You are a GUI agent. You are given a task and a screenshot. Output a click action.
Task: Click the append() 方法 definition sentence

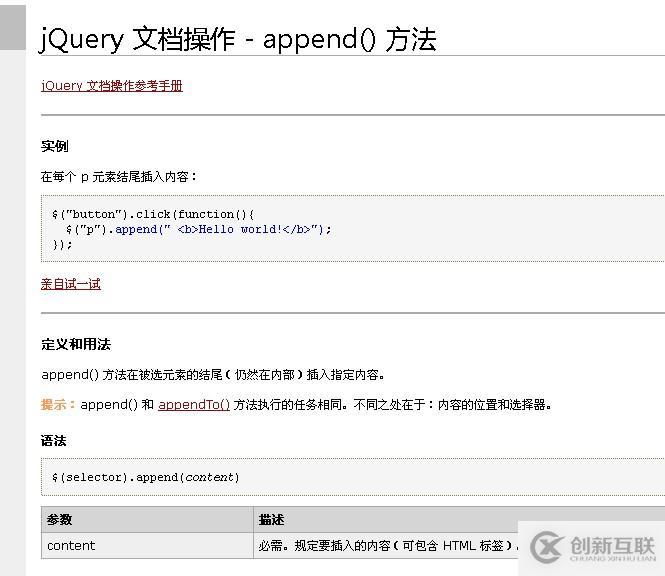(x=213, y=375)
